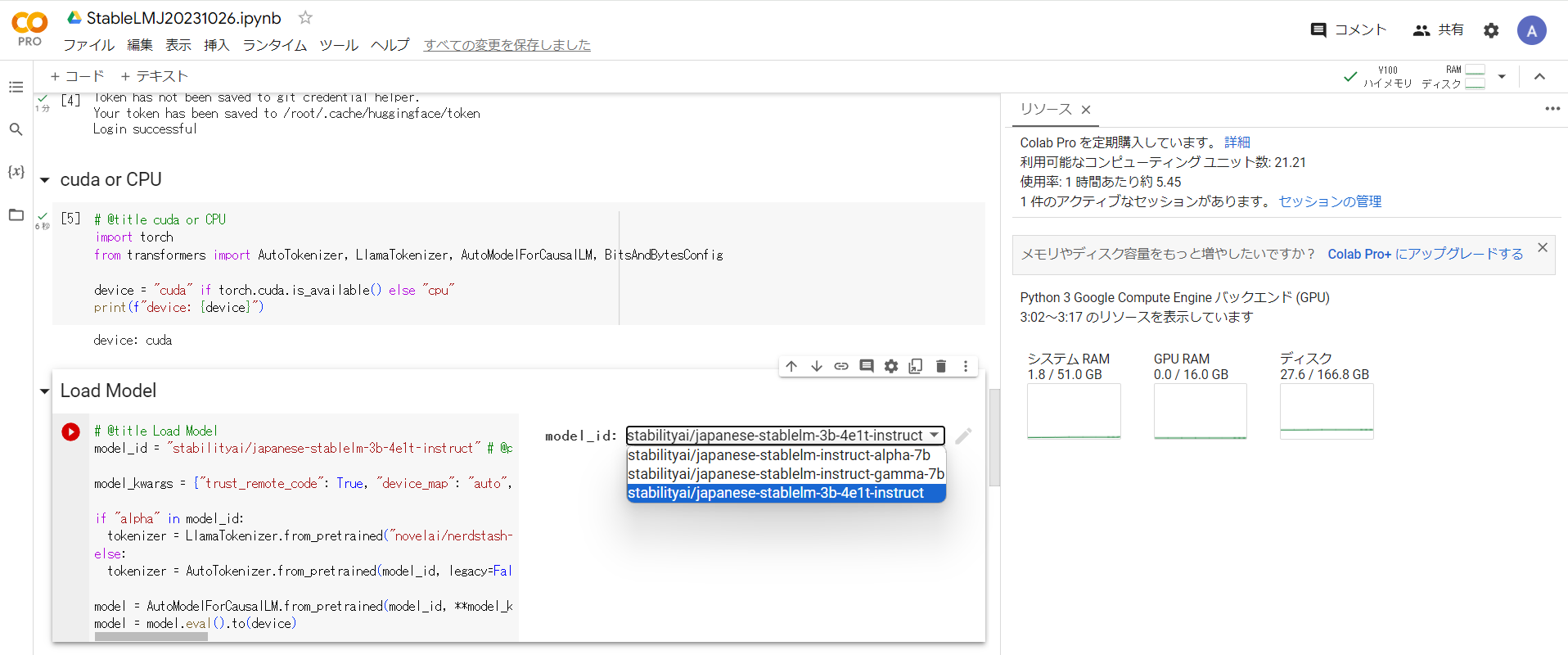Viewport: 1568px width, 655px height.
Task: Click the GPU RAM usage graph
Action: pyautogui.click(x=1201, y=412)
